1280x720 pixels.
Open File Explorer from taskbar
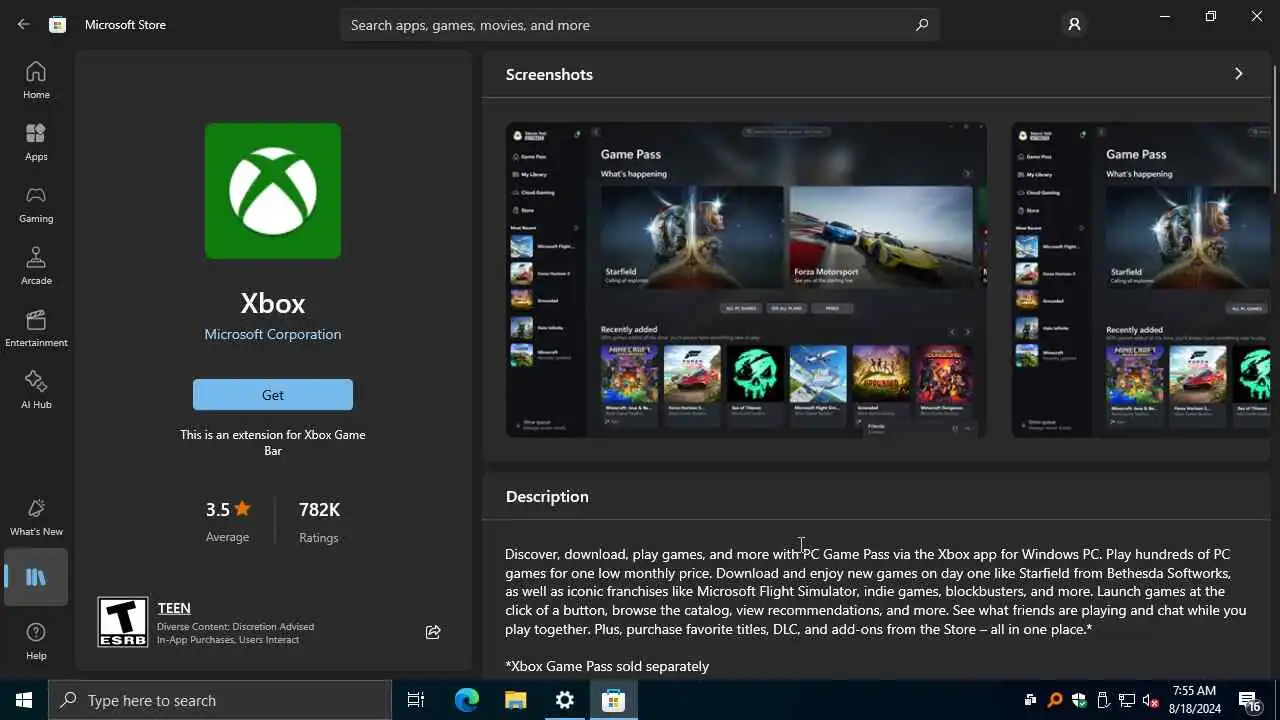515,700
